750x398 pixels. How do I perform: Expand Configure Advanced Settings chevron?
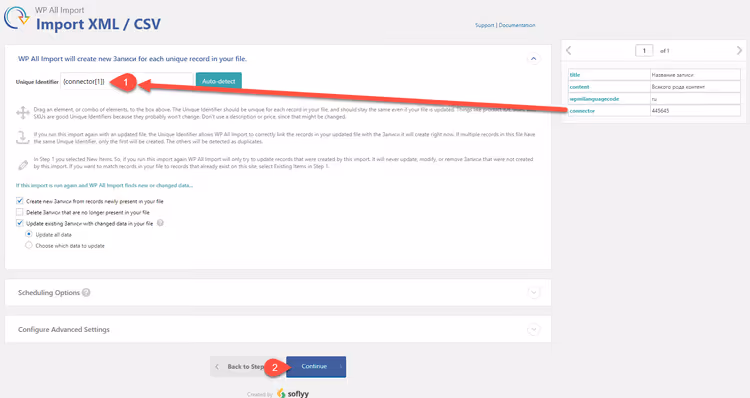tap(534, 330)
